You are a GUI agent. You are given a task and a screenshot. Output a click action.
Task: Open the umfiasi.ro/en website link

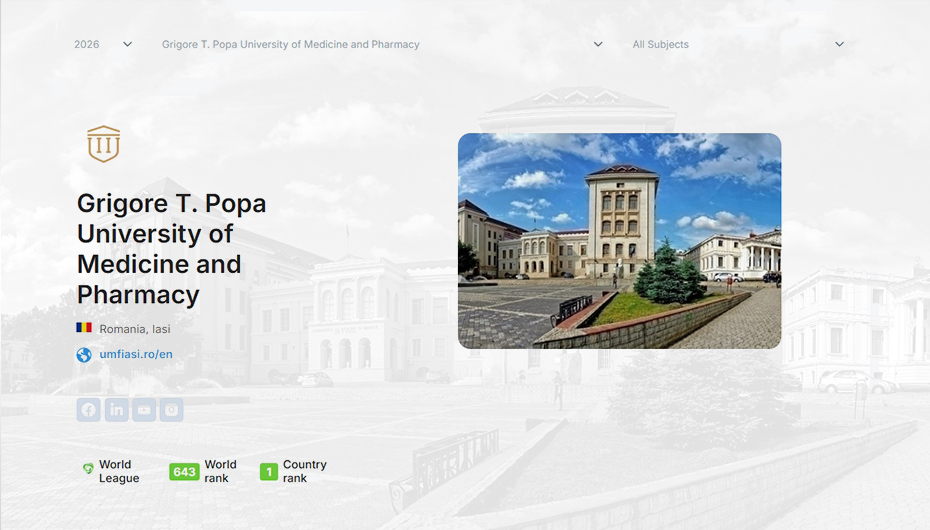pos(136,354)
